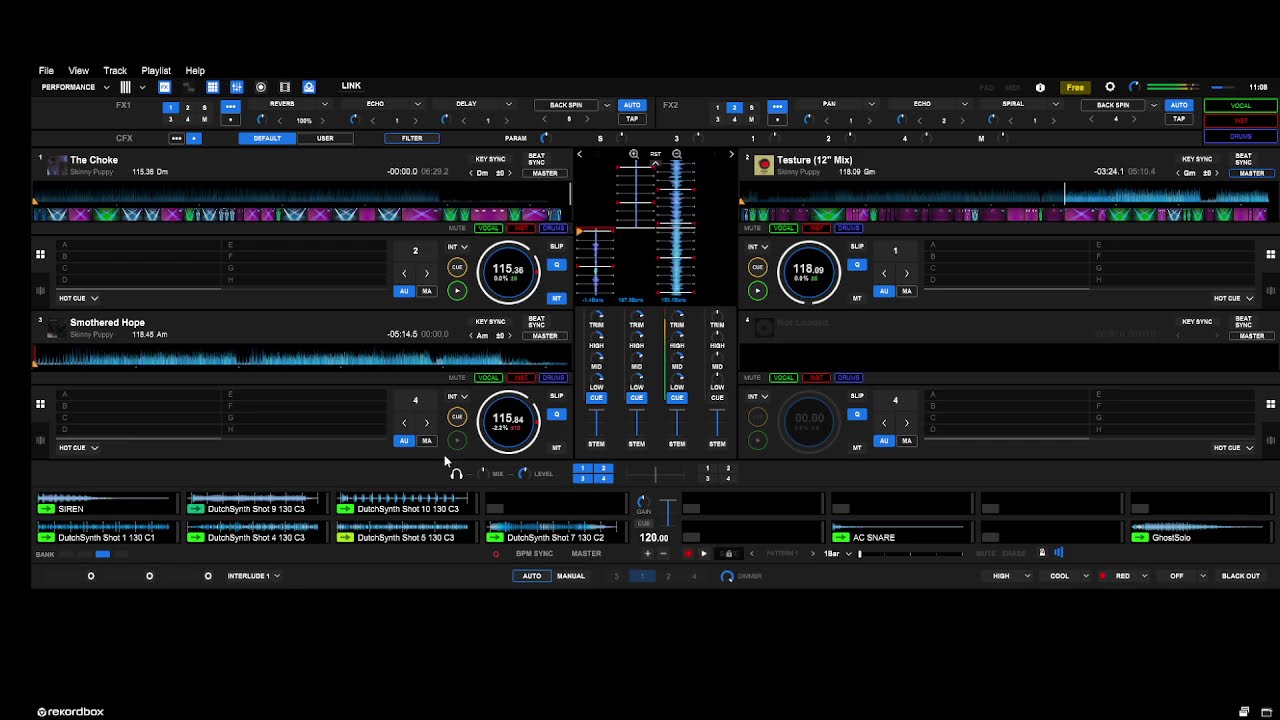Screen dimensions: 1280x720
Task: Set deck 2 as MASTER
Action: [x=1252, y=173]
